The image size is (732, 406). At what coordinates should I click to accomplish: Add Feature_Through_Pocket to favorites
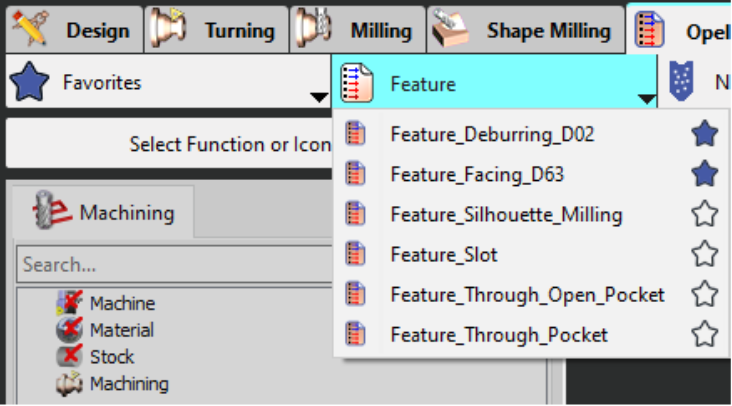click(705, 334)
